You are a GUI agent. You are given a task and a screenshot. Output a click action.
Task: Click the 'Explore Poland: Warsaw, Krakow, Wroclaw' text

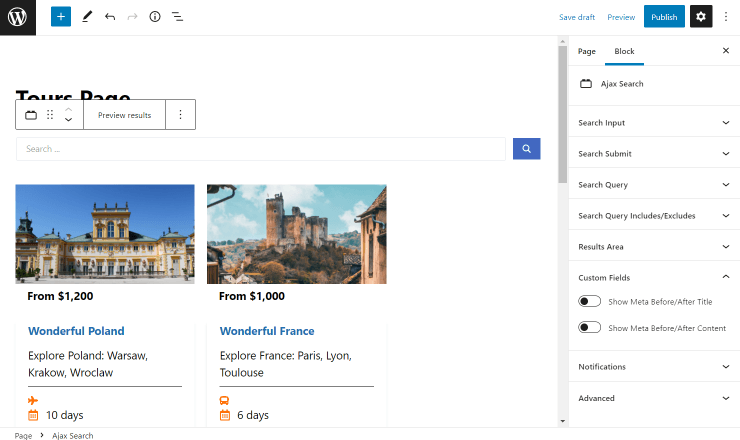88,364
